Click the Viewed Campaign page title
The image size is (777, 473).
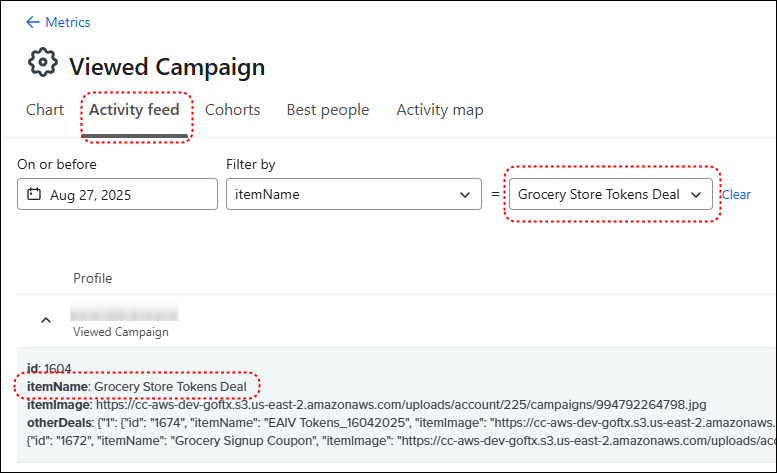tap(167, 67)
